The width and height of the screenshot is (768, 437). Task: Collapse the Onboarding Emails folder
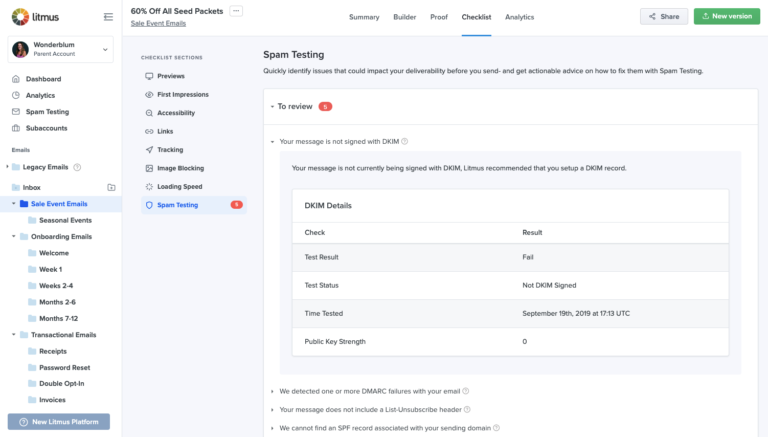(13, 237)
